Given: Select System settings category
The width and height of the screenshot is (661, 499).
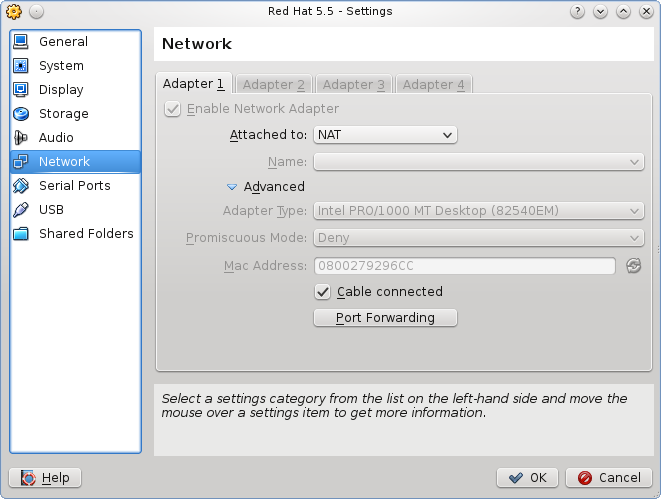Looking at the screenshot, I should [x=75, y=65].
